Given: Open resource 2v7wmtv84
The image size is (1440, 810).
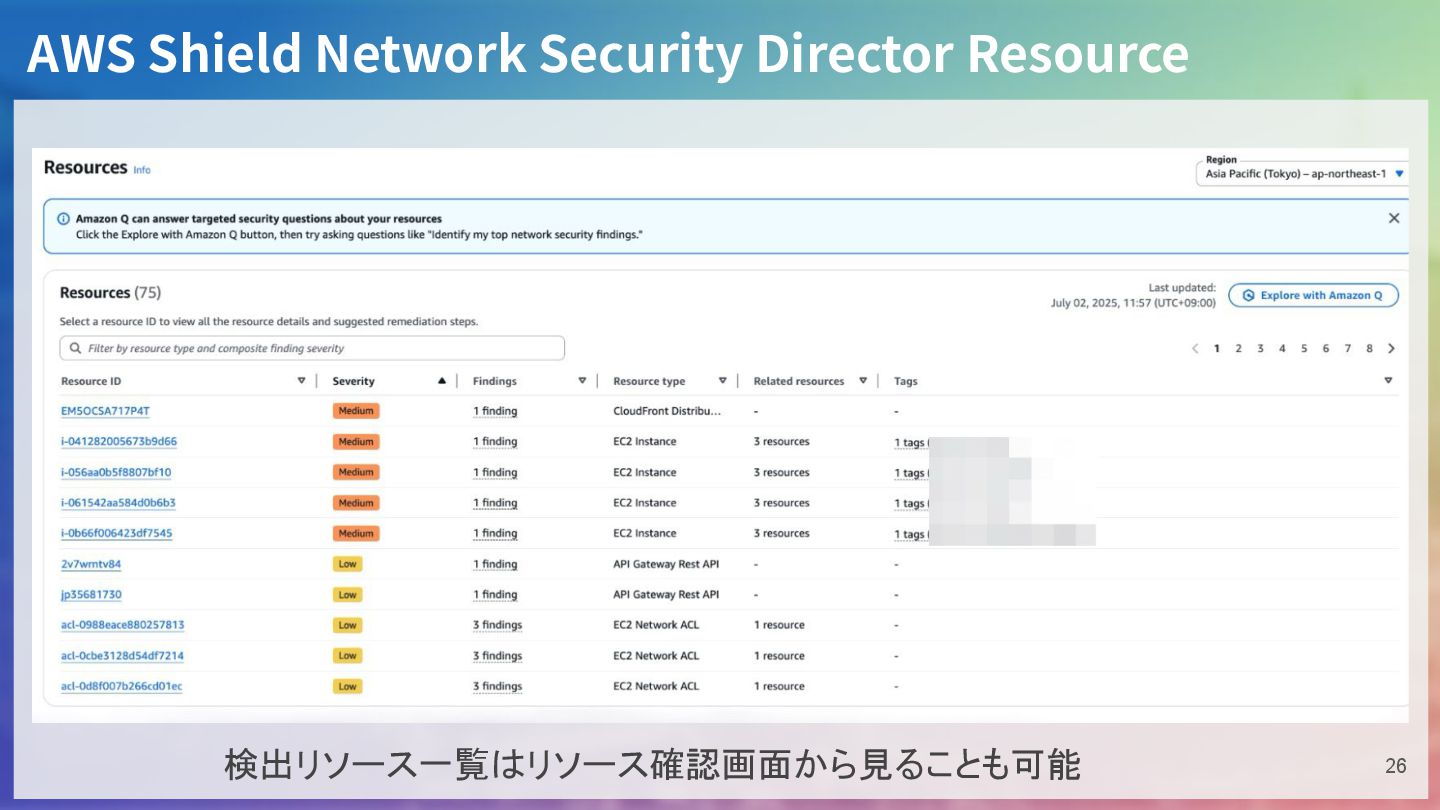Looking at the screenshot, I should tap(91, 564).
